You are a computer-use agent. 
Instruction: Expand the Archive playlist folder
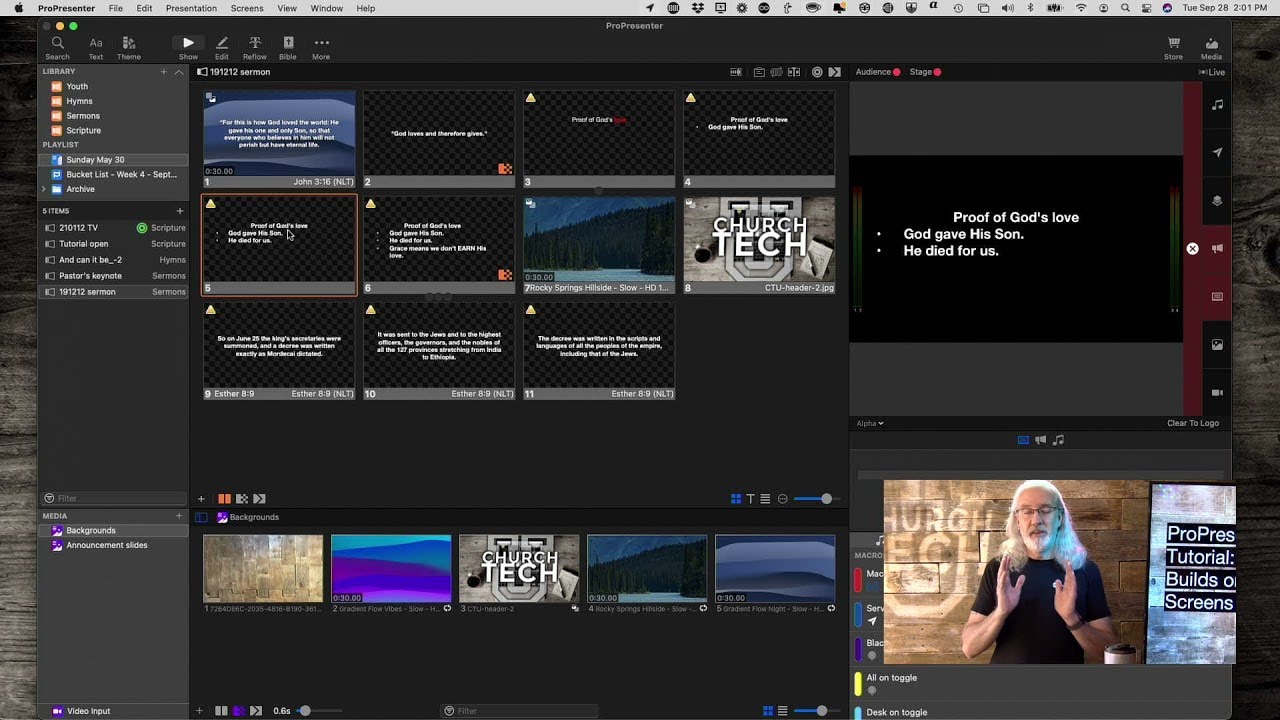(44, 189)
